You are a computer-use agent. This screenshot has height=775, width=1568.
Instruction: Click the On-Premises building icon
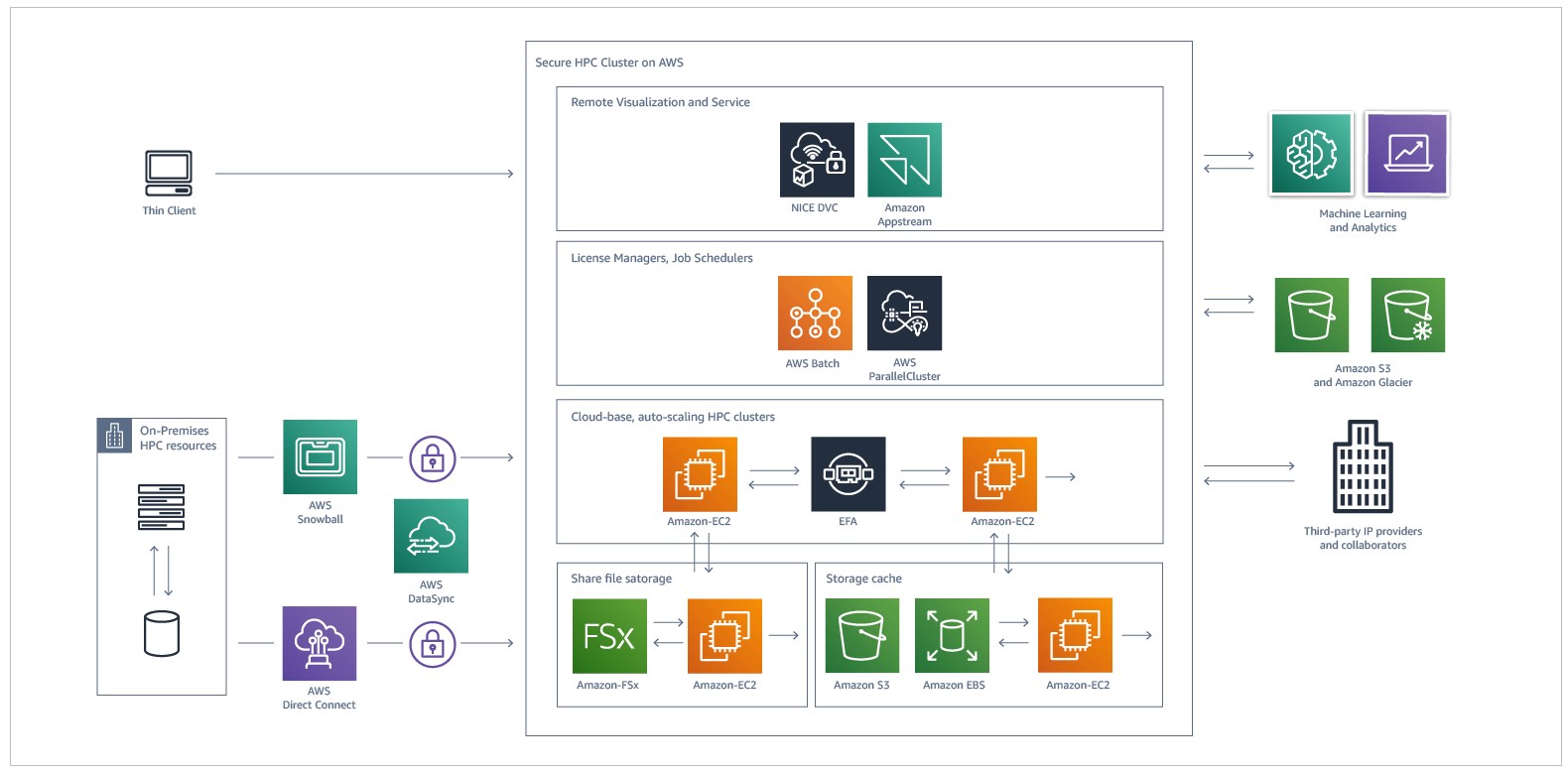tap(114, 435)
